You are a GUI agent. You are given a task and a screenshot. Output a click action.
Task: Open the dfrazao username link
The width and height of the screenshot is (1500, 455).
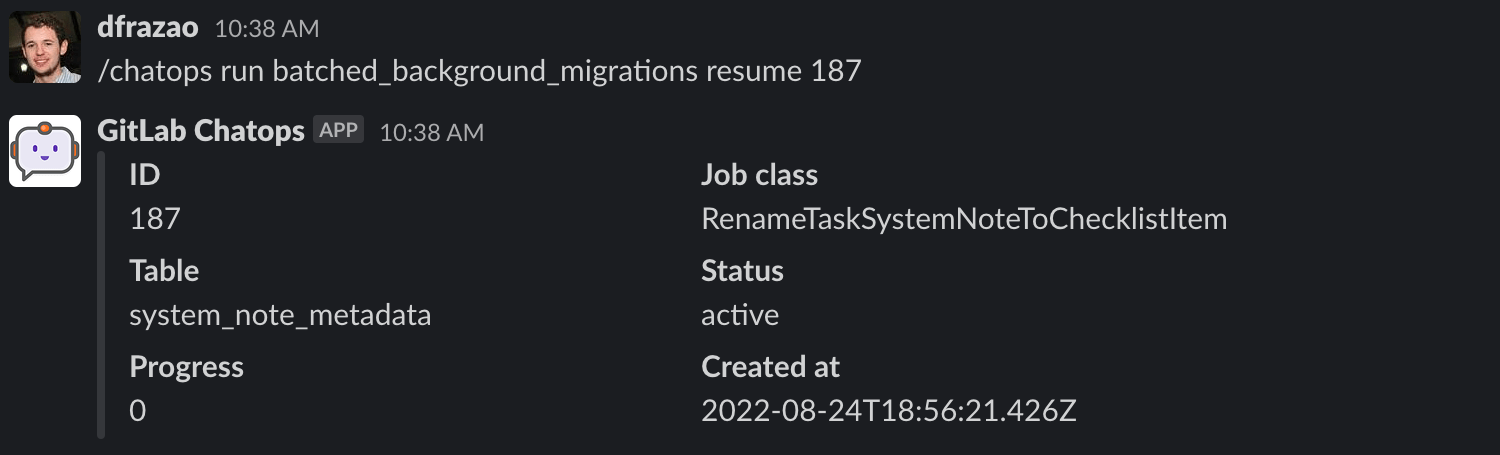(147, 28)
